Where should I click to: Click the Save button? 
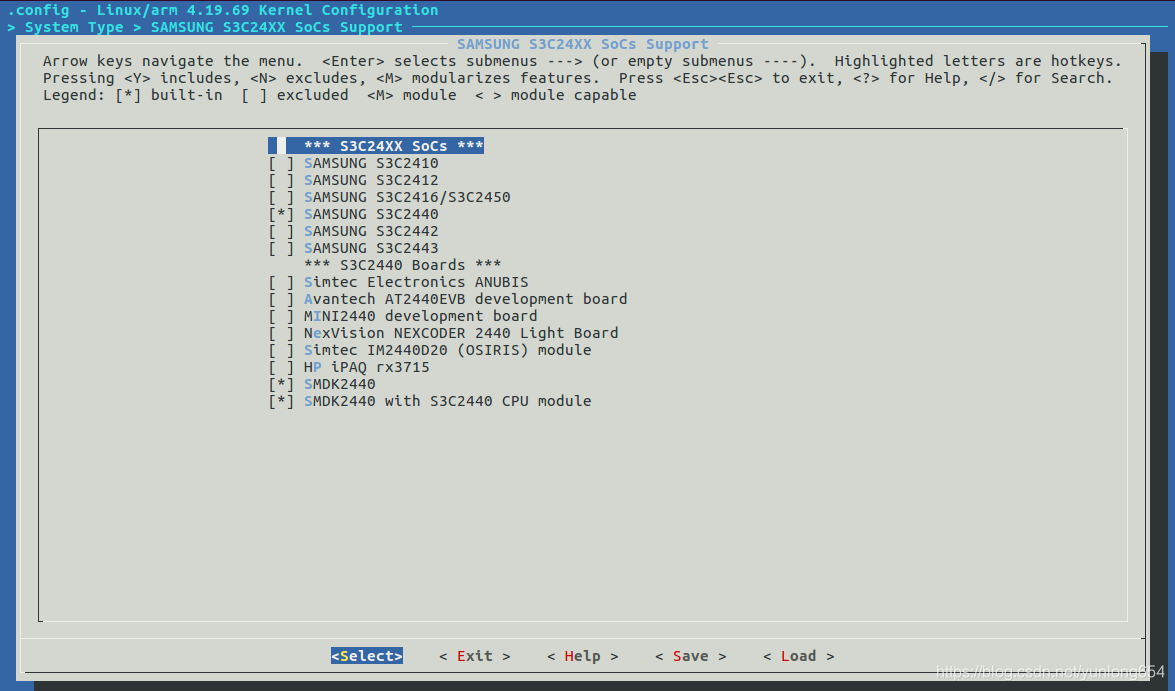point(691,656)
